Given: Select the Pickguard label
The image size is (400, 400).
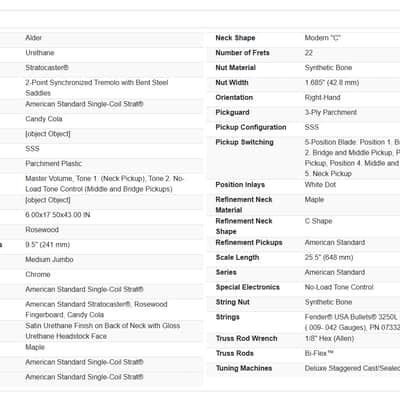Looking at the screenshot, I should coord(232,112).
